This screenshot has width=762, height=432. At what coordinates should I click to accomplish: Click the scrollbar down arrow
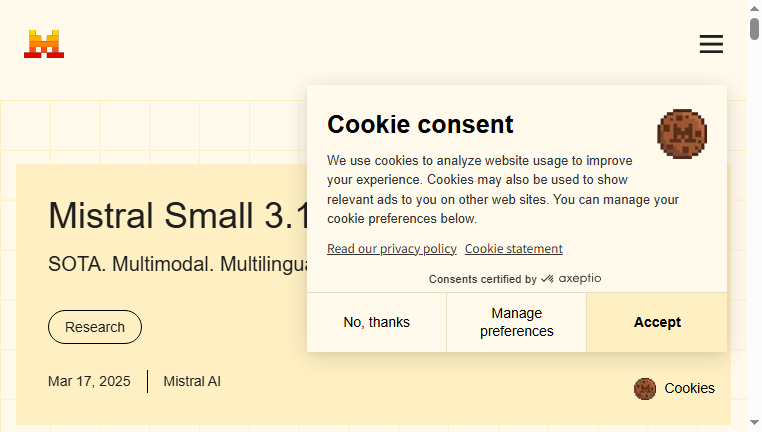754,422
